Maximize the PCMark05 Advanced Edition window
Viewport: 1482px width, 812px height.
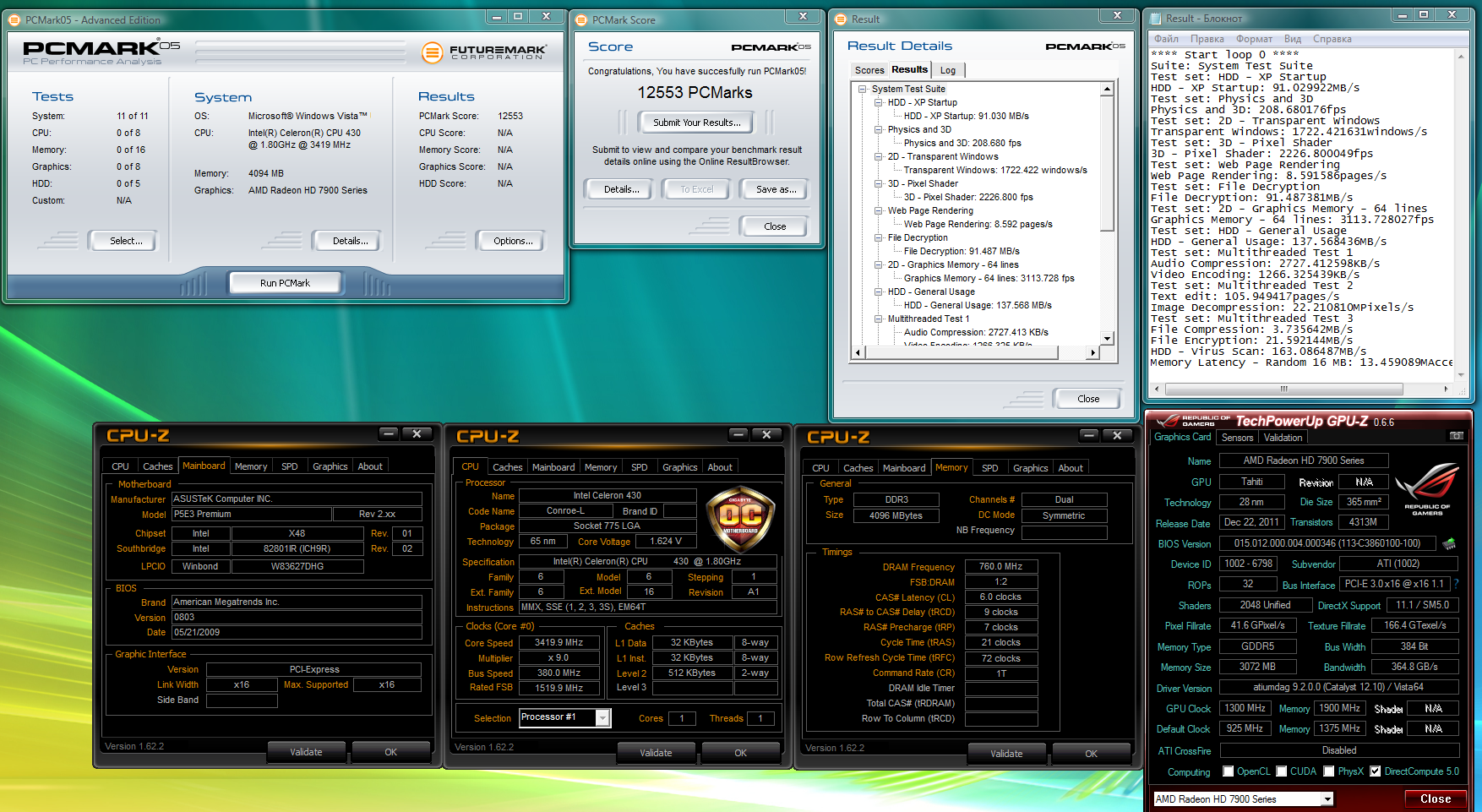[x=518, y=16]
